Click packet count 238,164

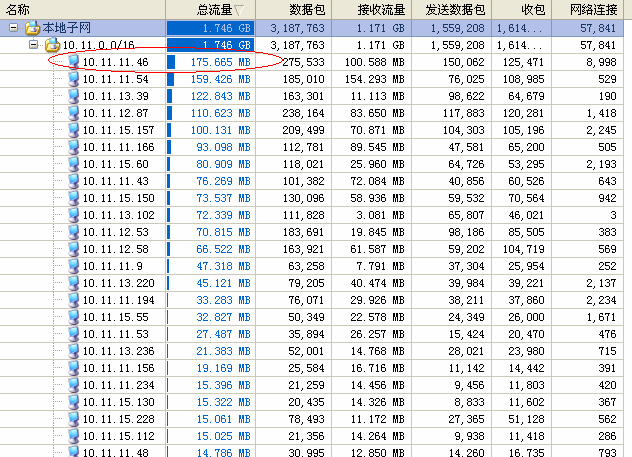pos(303,113)
